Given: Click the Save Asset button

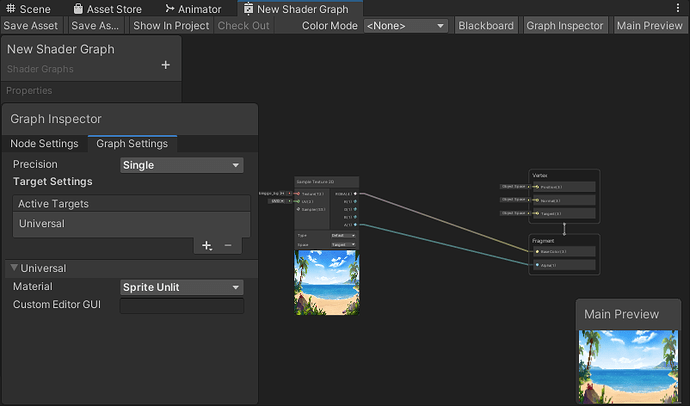Looking at the screenshot, I should click(x=31, y=26).
